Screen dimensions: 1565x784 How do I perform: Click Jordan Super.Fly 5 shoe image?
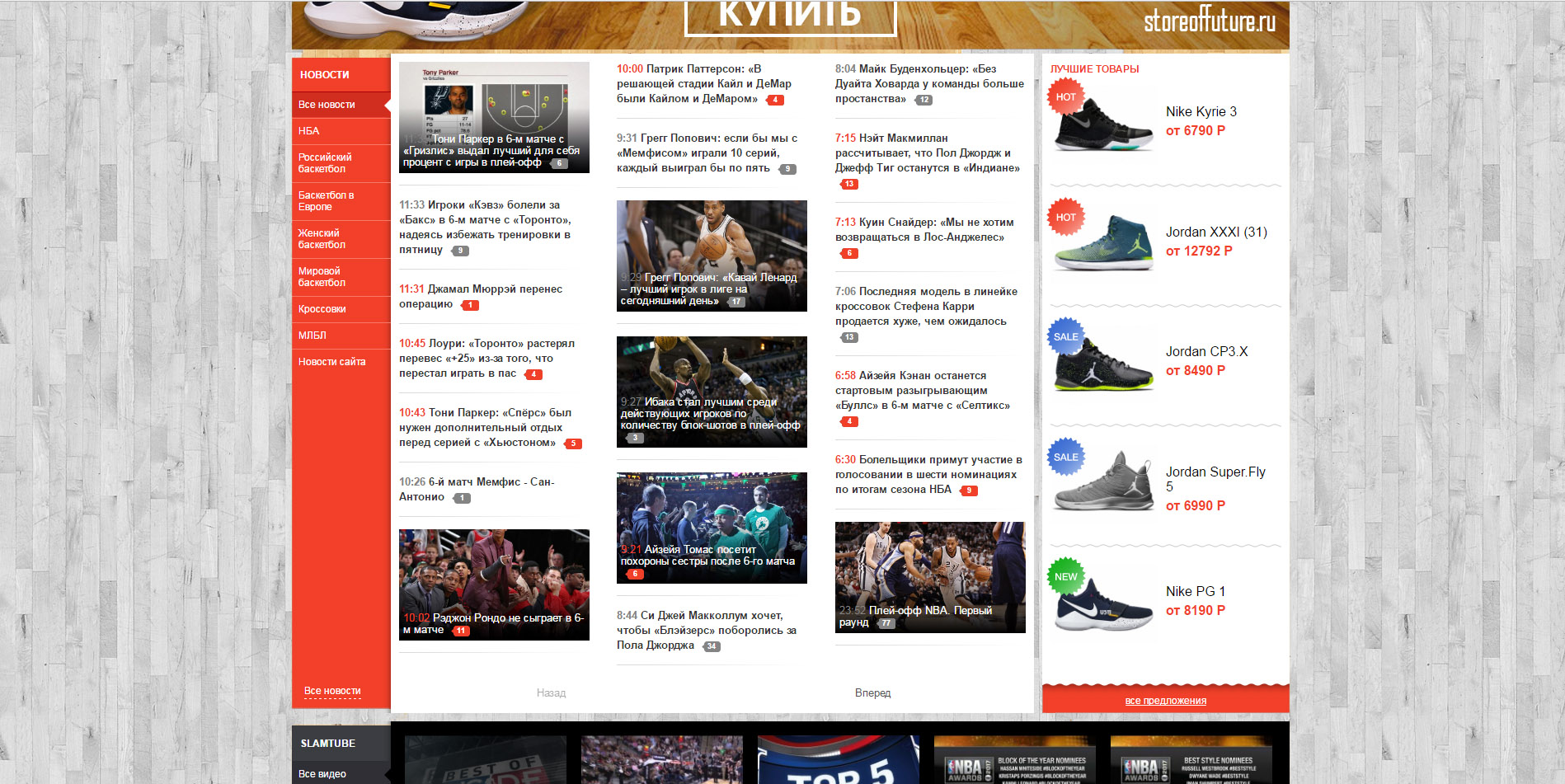click(x=1102, y=482)
